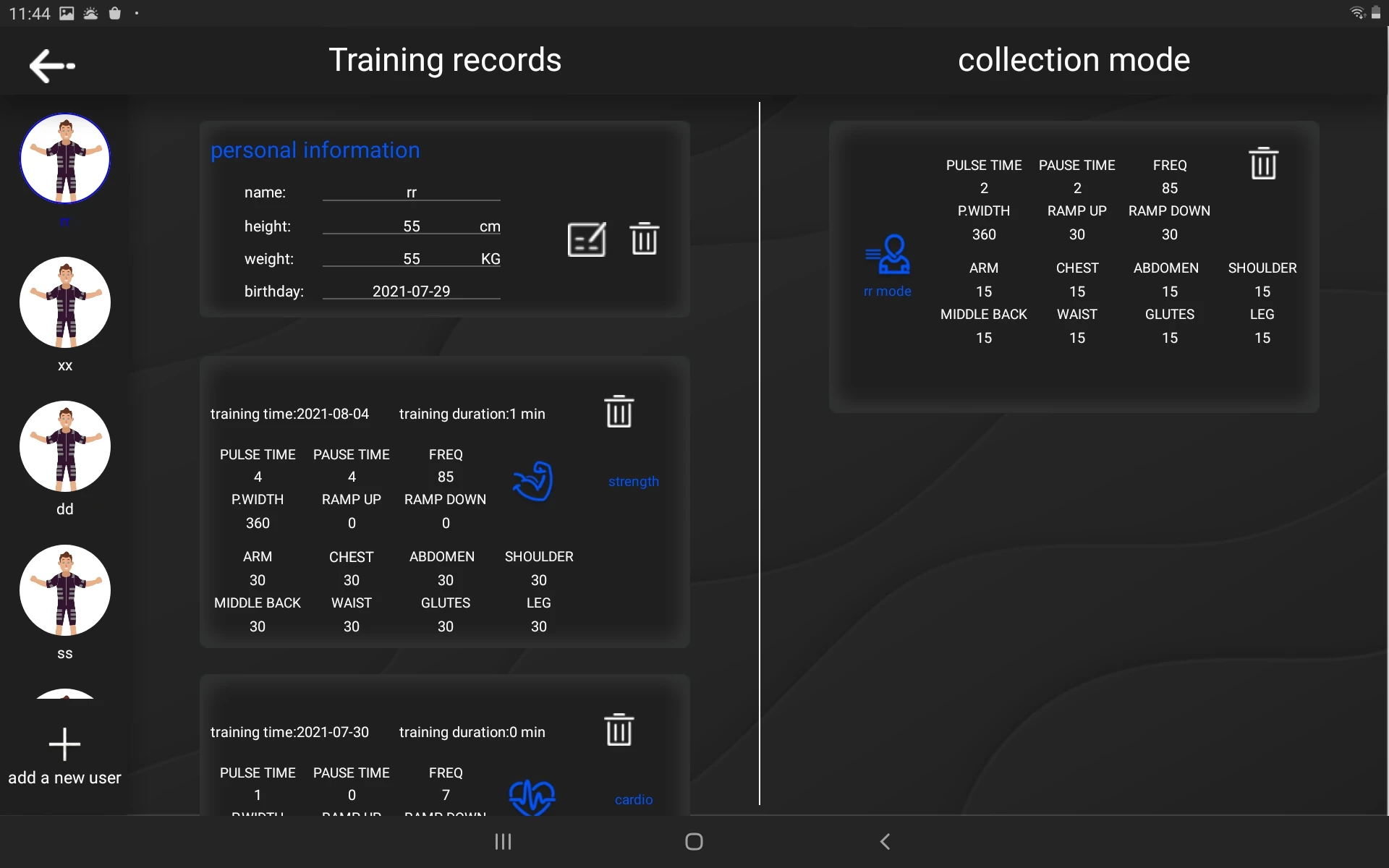Tap the back arrow in header
Viewport: 1389px width, 868px height.
[52, 65]
